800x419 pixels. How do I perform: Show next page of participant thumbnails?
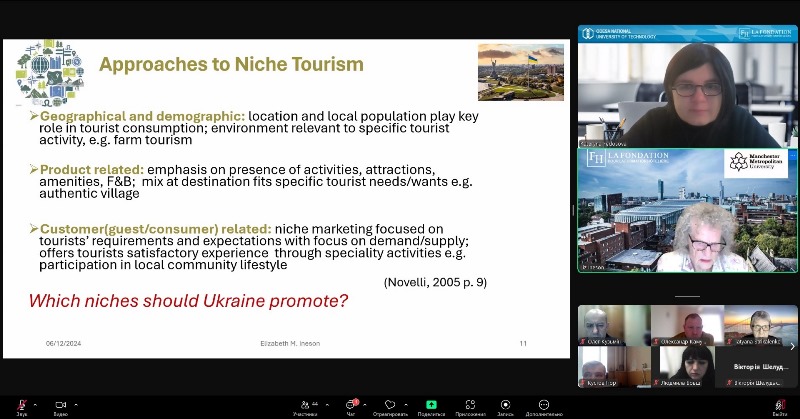click(792, 347)
